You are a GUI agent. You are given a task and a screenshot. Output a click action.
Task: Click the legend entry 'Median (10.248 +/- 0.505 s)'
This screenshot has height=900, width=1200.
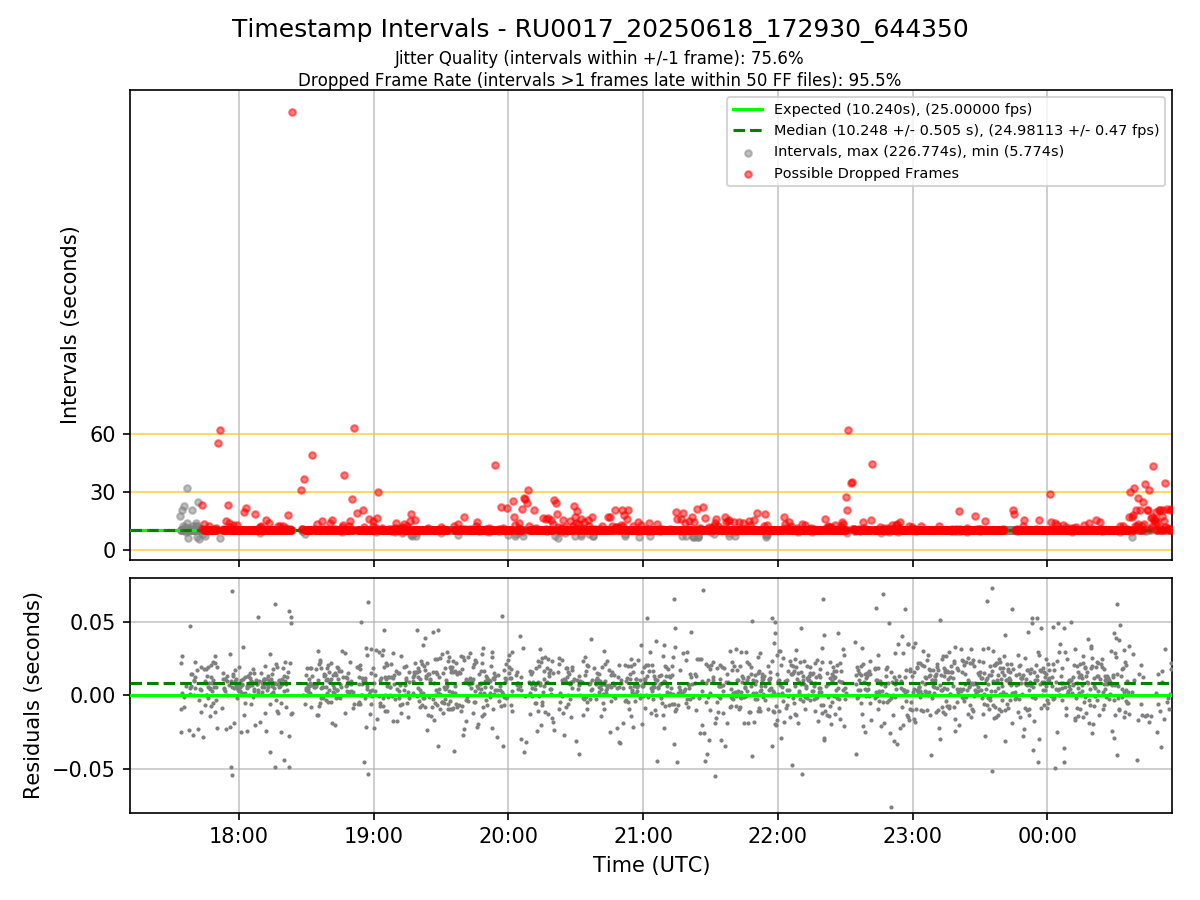click(x=966, y=130)
